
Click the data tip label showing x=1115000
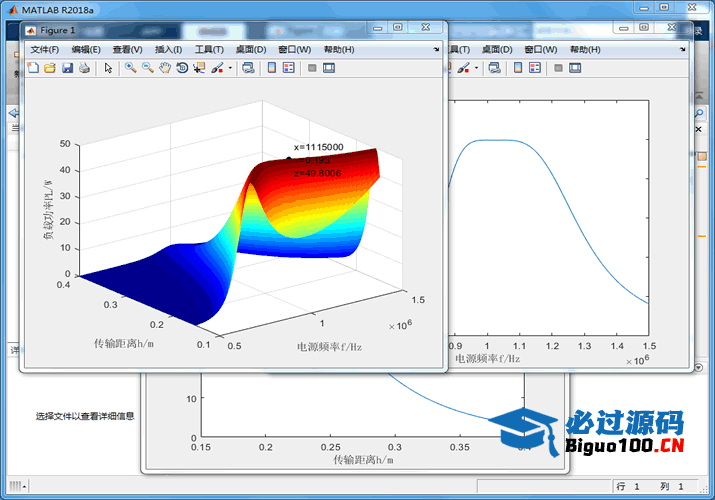pos(318,147)
